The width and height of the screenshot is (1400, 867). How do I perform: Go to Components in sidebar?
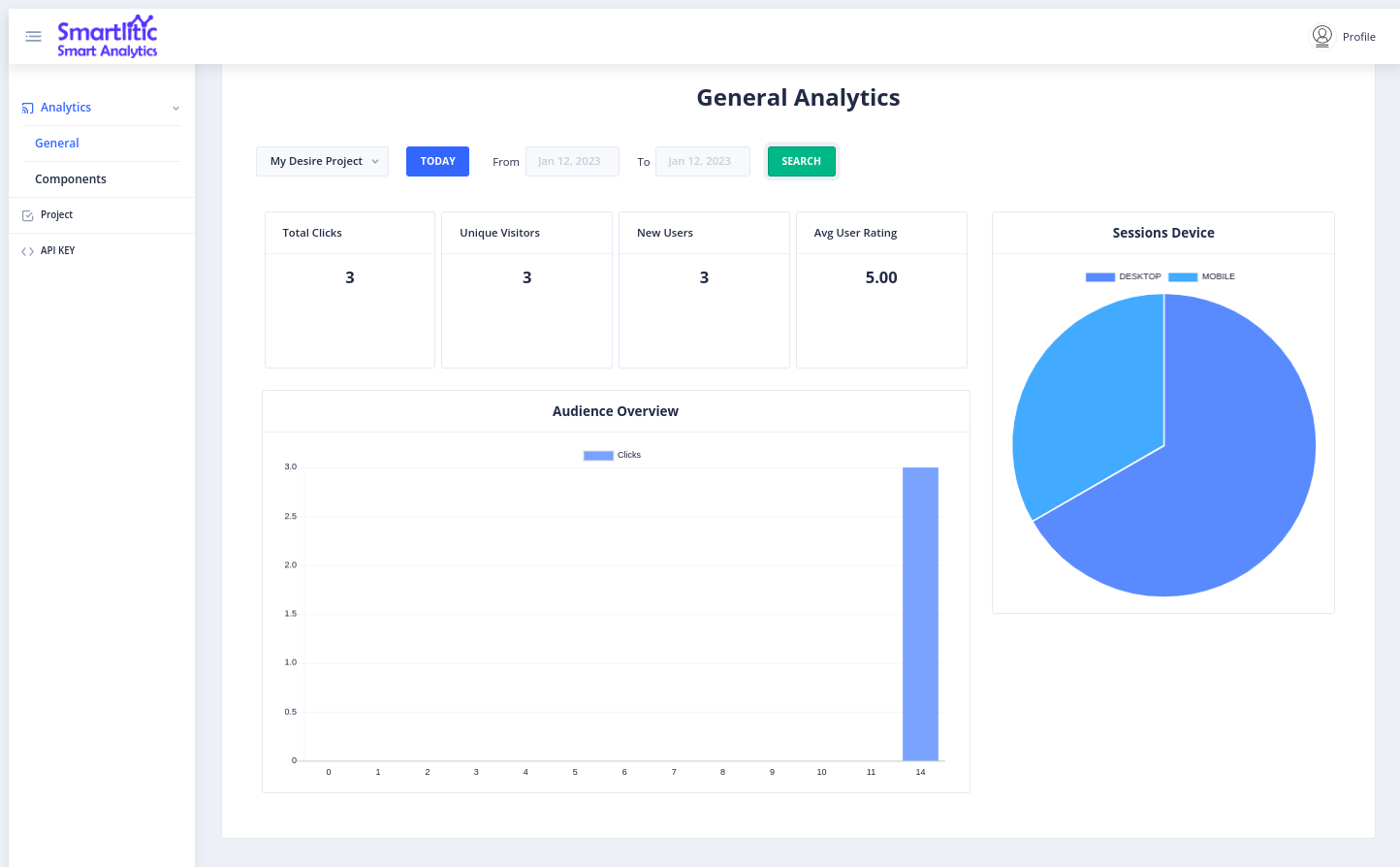(71, 179)
